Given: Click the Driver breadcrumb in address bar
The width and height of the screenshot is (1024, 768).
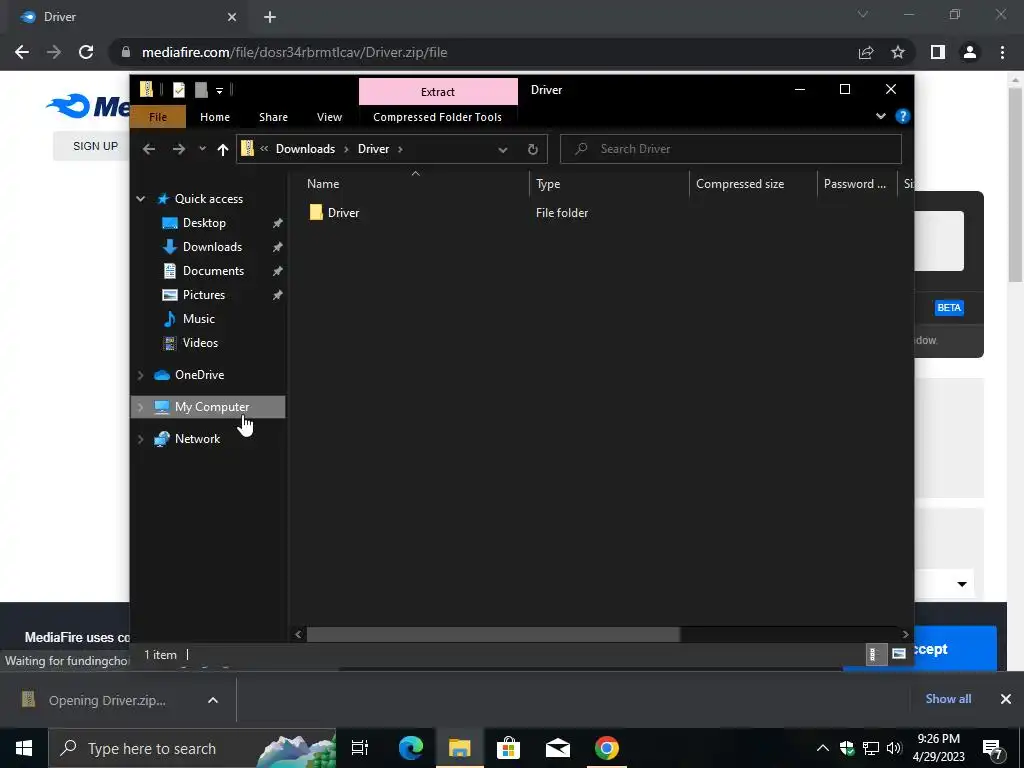Looking at the screenshot, I should tap(374, 149).
